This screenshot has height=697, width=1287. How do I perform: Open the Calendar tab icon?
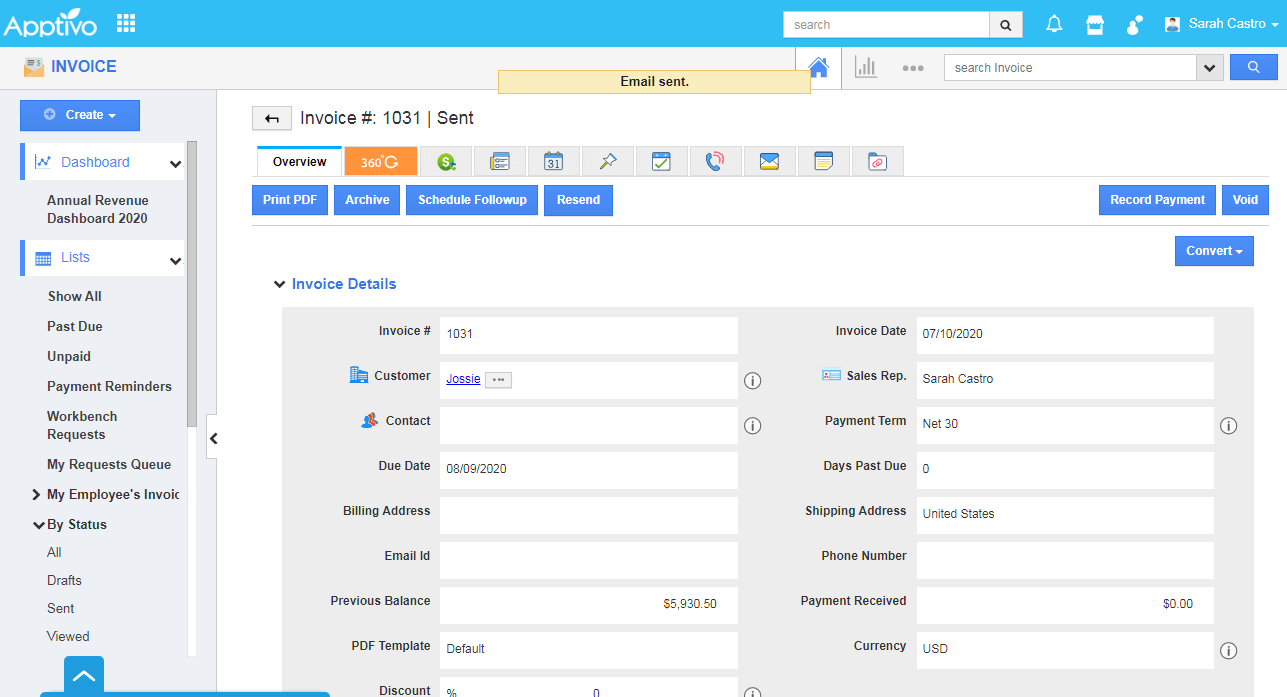(x=553, y=161)
